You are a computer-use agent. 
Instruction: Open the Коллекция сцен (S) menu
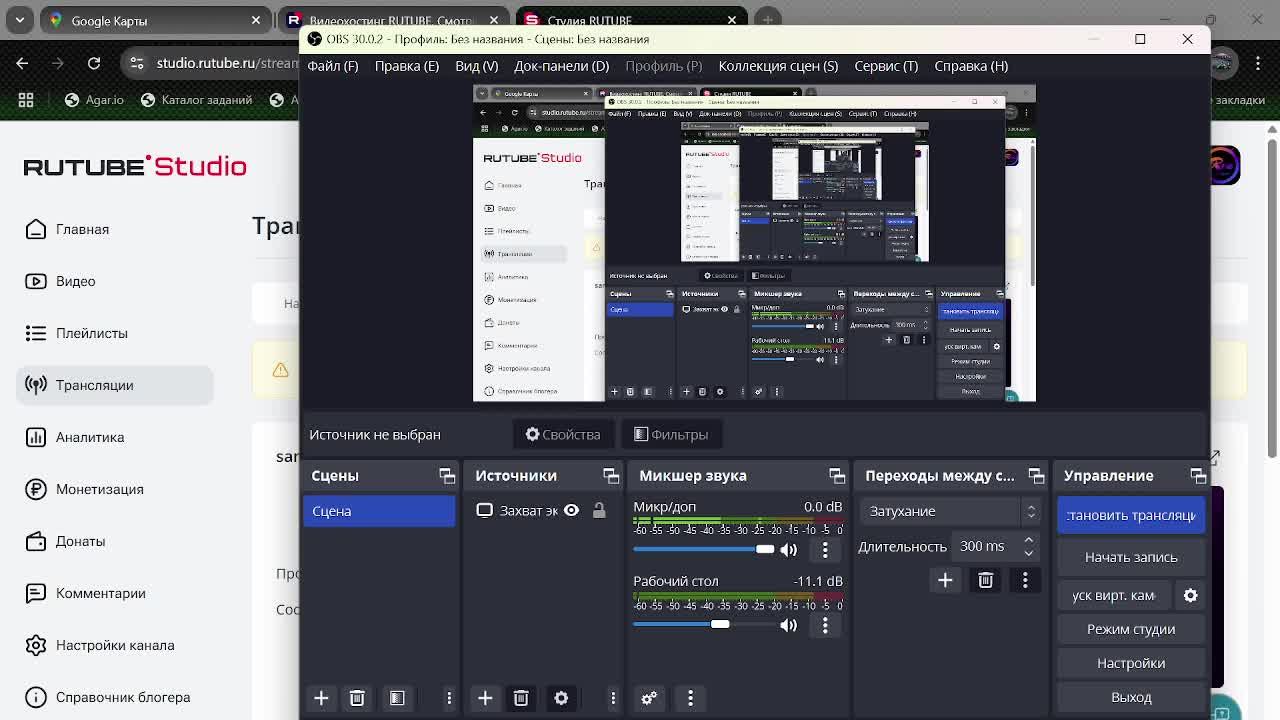(x=778, y=66)
